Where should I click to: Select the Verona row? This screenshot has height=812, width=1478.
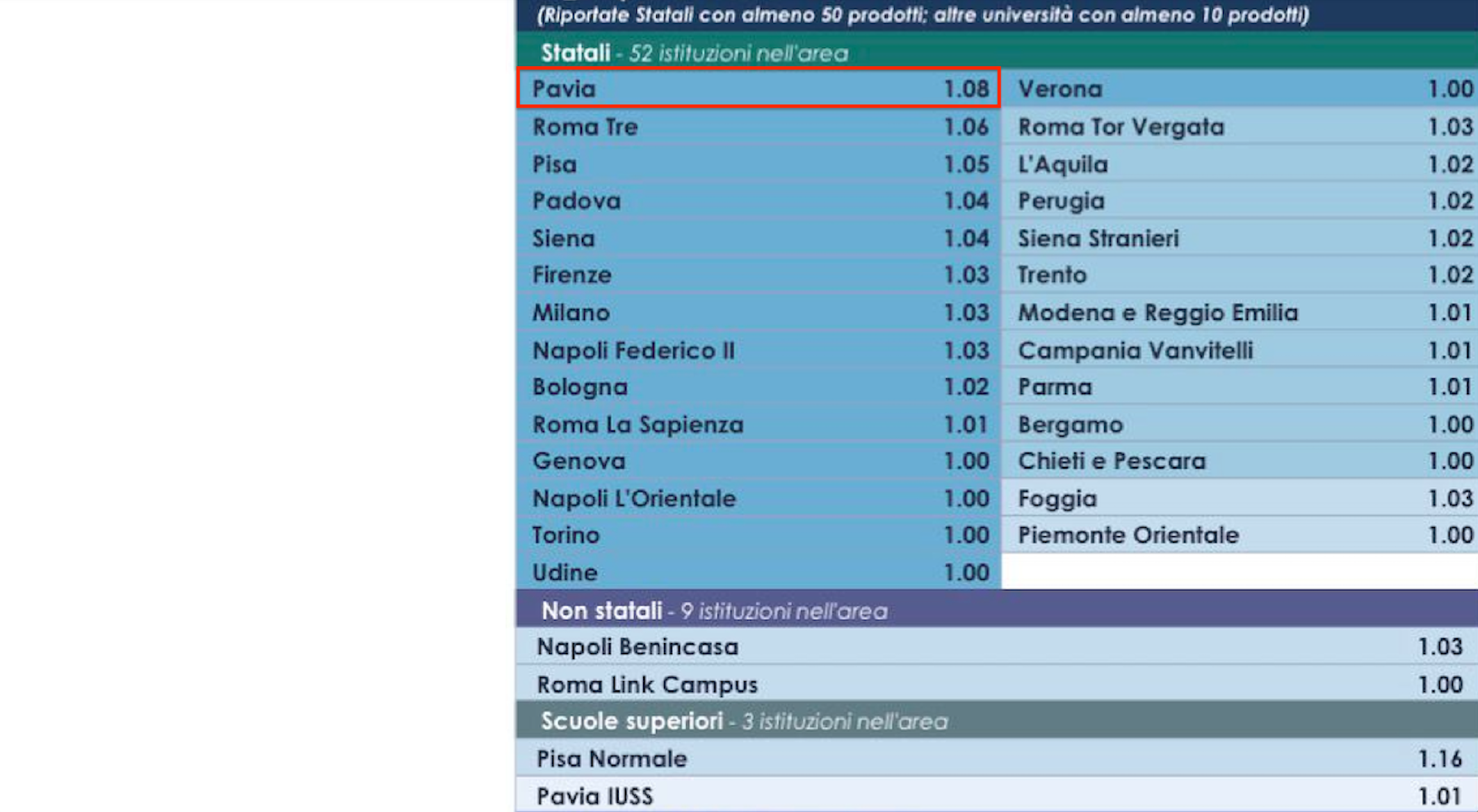click(1240, 88)
